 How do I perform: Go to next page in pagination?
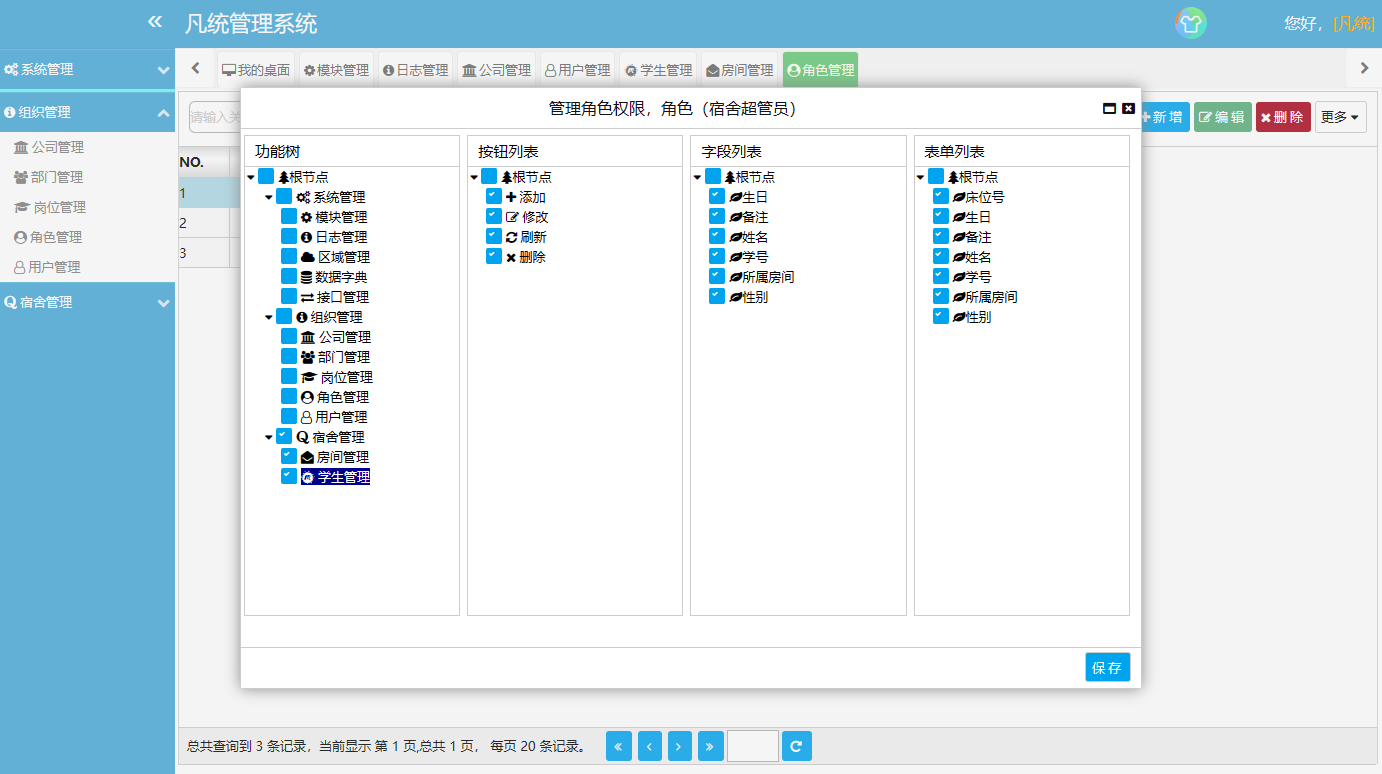(x=679, y=746)
